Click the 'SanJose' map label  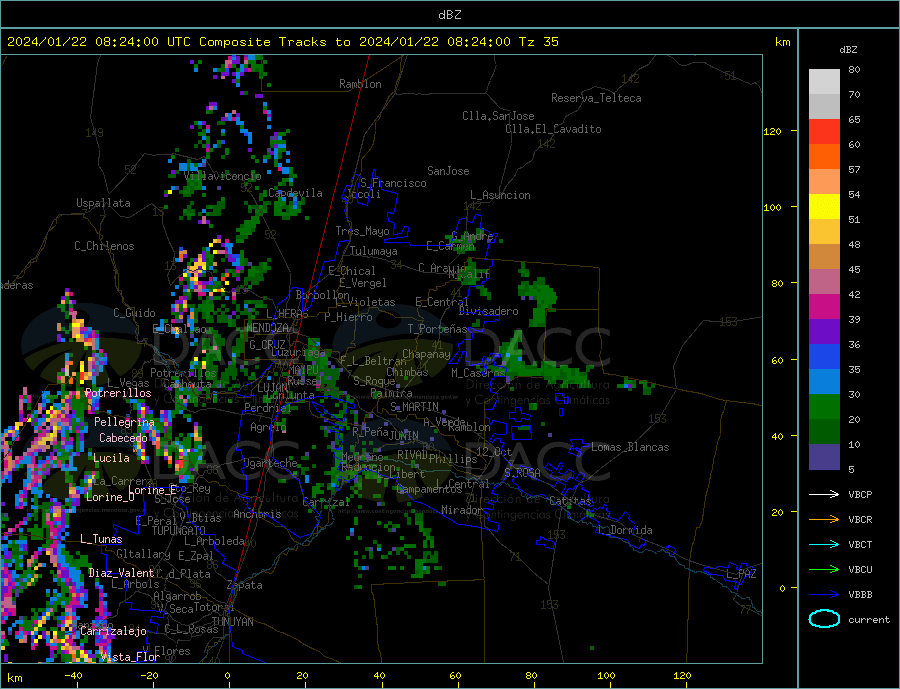tap(448, 171)
